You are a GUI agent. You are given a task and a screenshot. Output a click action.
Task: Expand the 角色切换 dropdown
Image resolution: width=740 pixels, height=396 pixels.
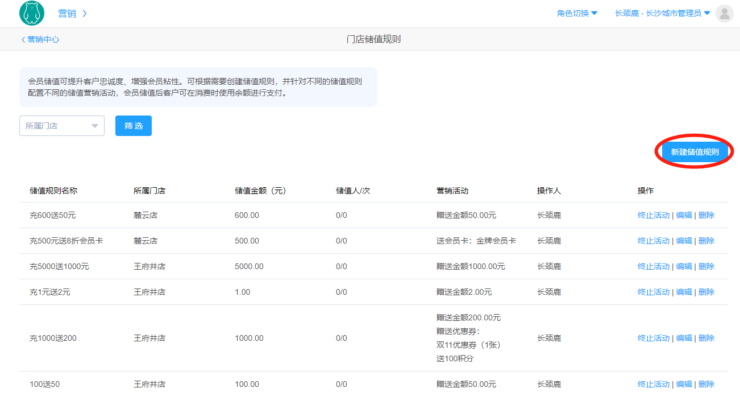pyautogui.click(x=577, y=13)
